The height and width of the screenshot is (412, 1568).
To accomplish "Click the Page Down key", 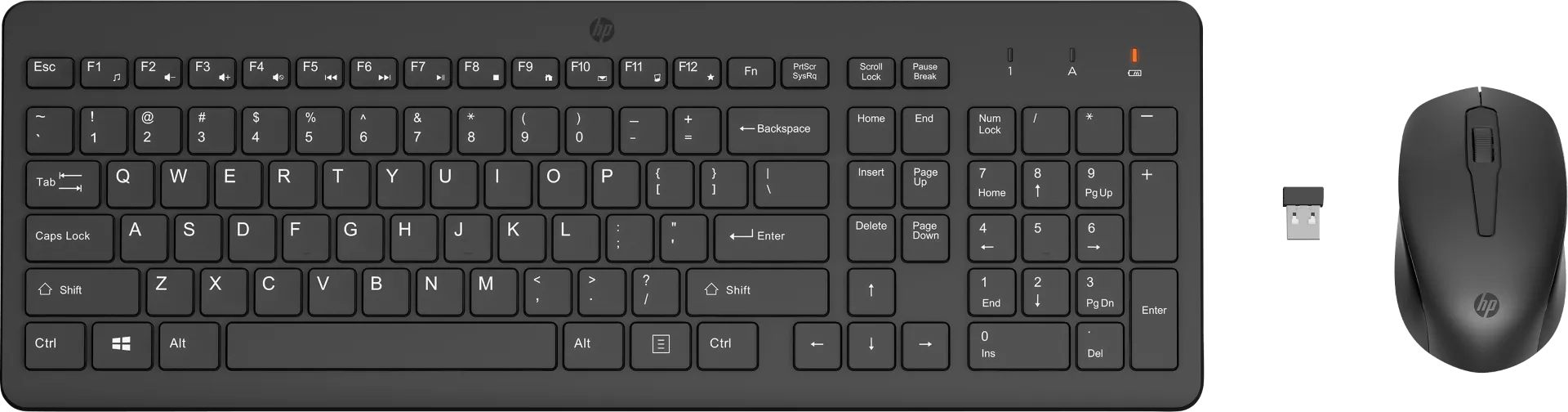I will pos(925,237).
